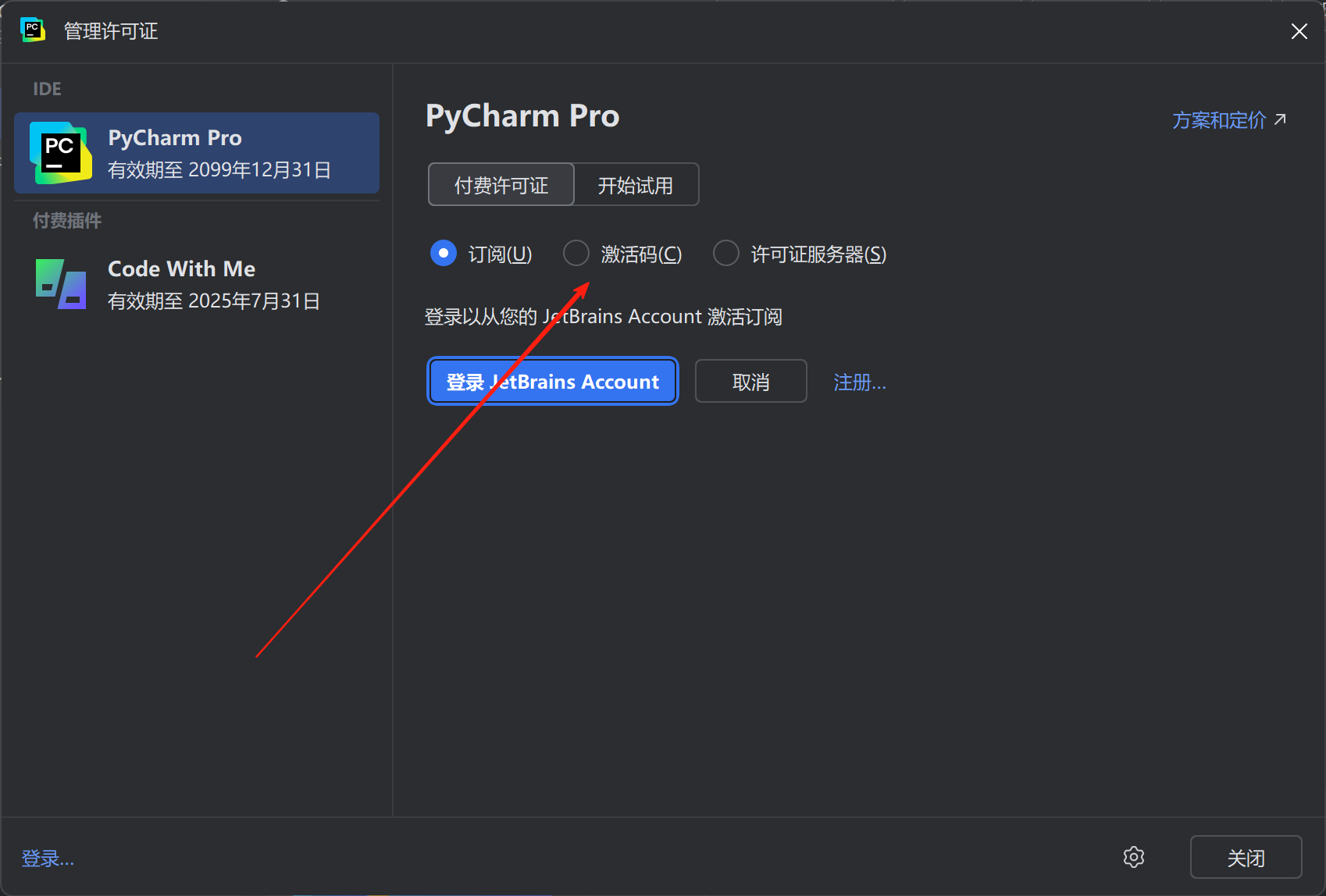
Task: Click 登录 JetBrains Account button
Action: pyautogui.click(x=553, y=381)
